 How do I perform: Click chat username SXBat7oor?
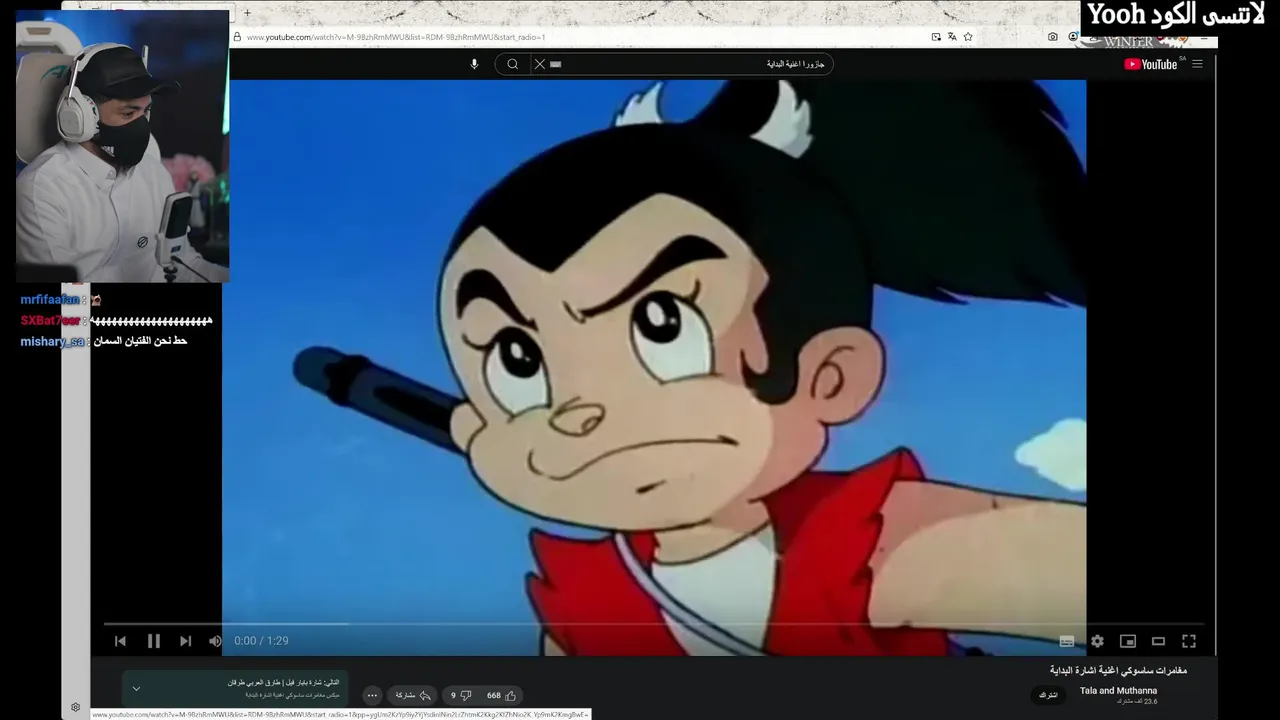pyautogui.click(x=50, y=321)
